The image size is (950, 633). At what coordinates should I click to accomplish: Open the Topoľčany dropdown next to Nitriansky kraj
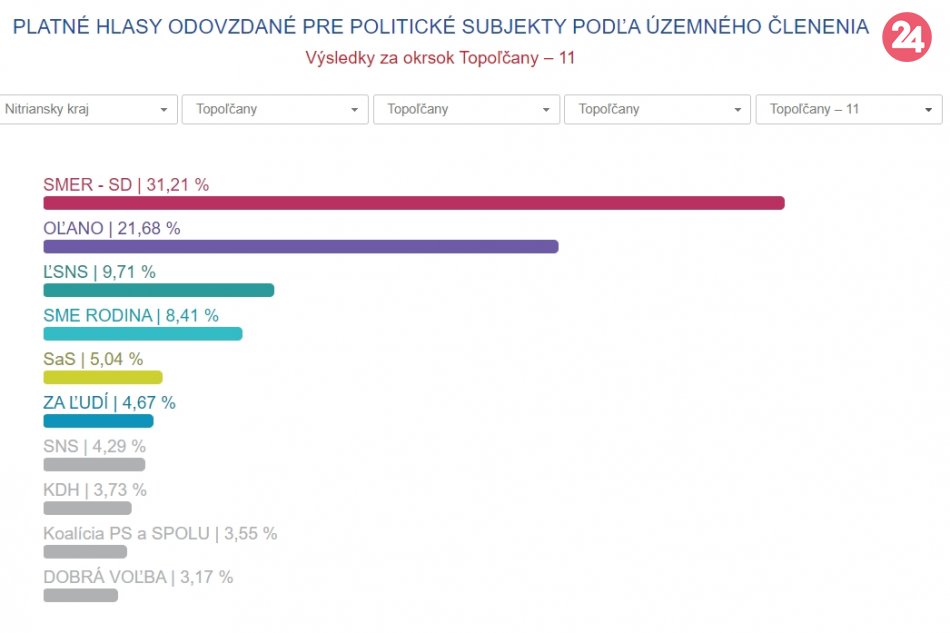pos(274,109)
